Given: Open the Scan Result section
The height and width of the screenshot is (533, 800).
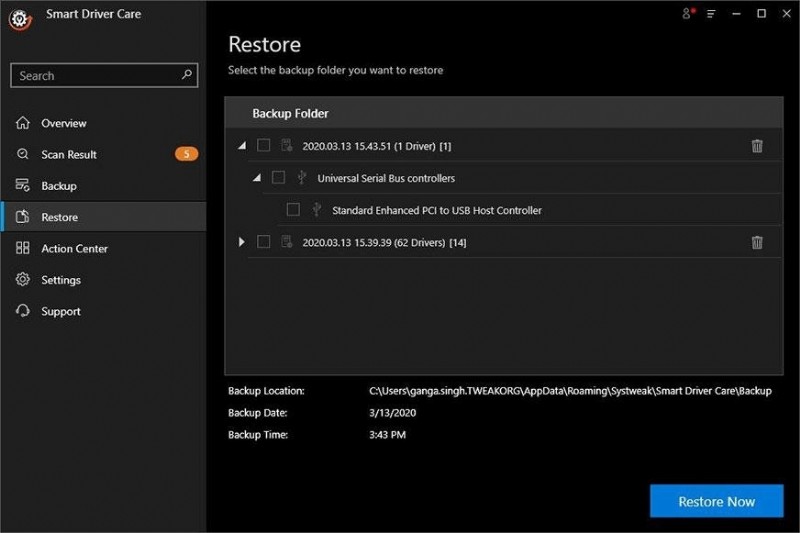Looking at the screenshot, I should (x=104, y=154).
